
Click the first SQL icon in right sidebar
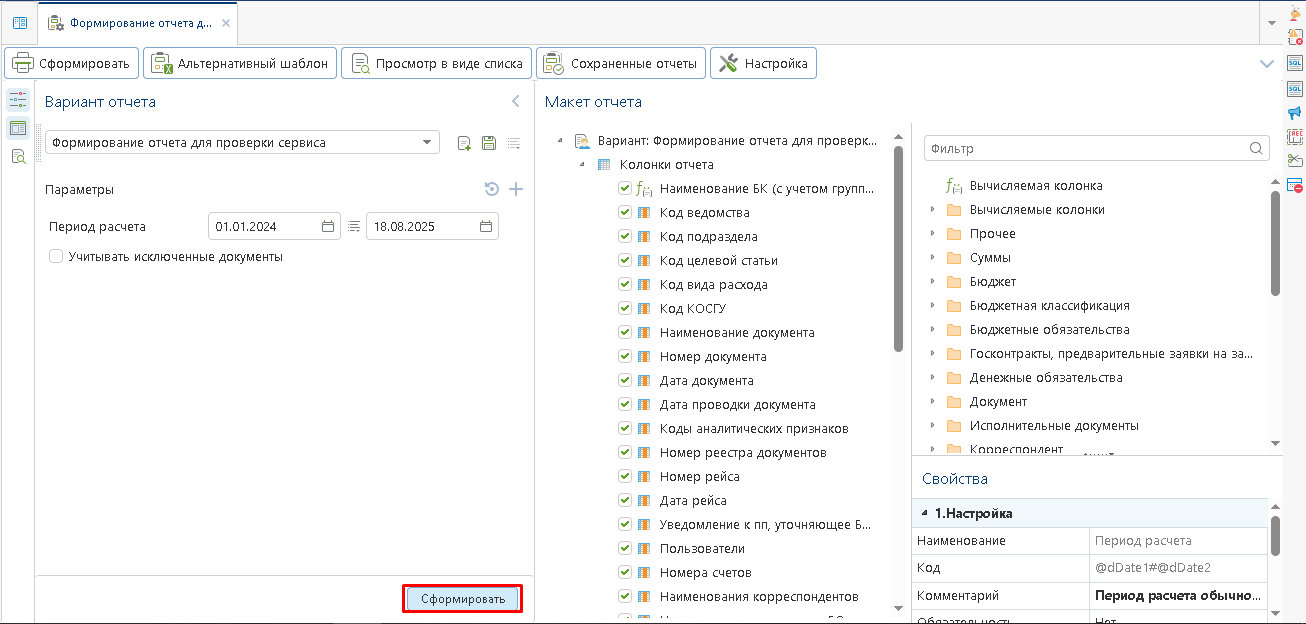(1295, 63)
